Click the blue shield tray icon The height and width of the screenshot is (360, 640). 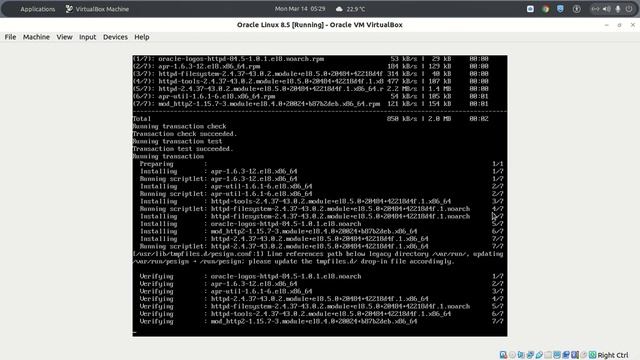tap(560, 9)
